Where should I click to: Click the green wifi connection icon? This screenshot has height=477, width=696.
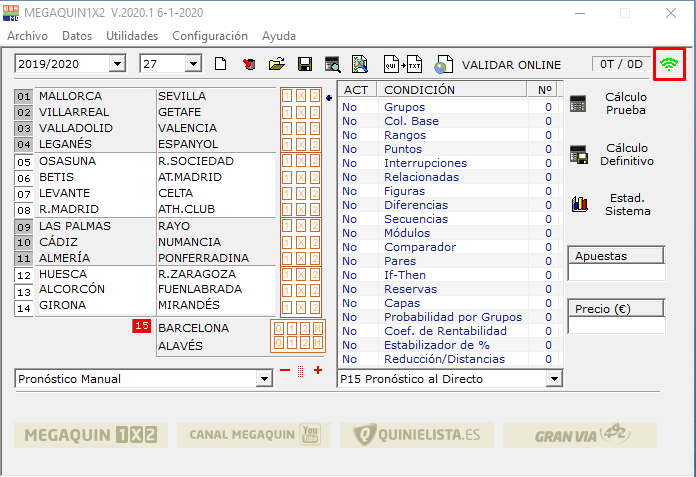click(x=669, y=64)
